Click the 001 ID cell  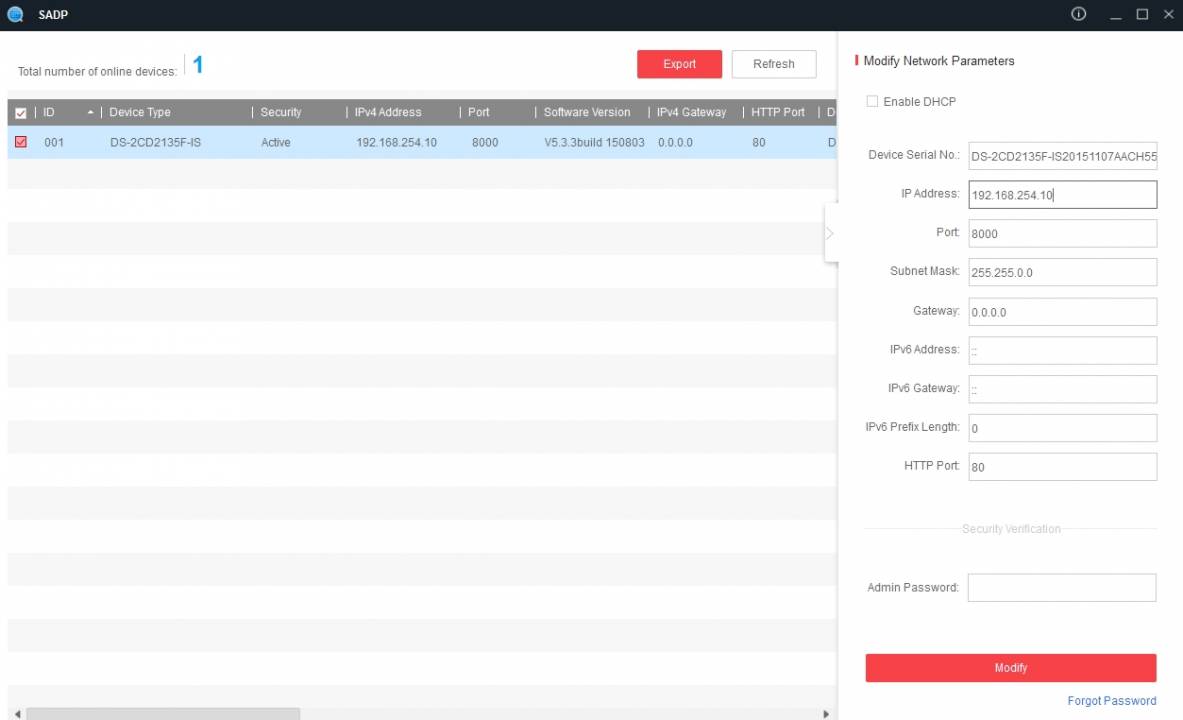(x=54, y=142)
